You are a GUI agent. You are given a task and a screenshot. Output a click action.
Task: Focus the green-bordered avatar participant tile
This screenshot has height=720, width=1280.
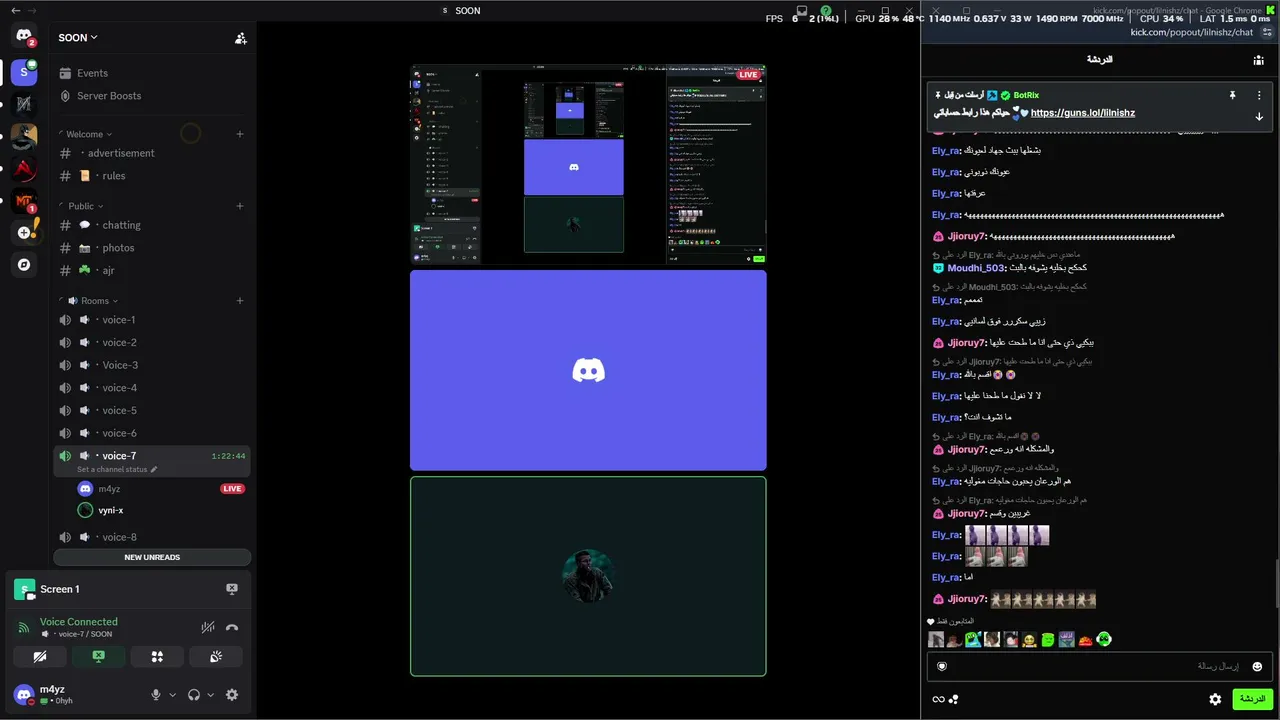[x=588, y=576]
